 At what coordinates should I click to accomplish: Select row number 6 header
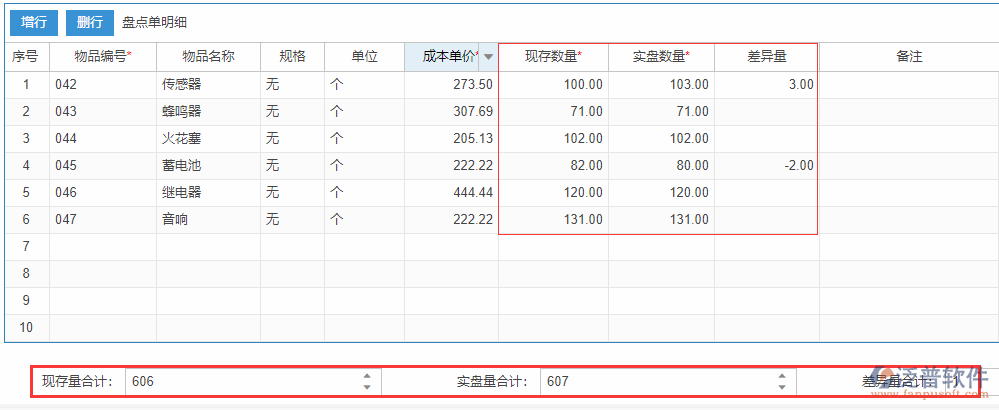tap(27, 220)
